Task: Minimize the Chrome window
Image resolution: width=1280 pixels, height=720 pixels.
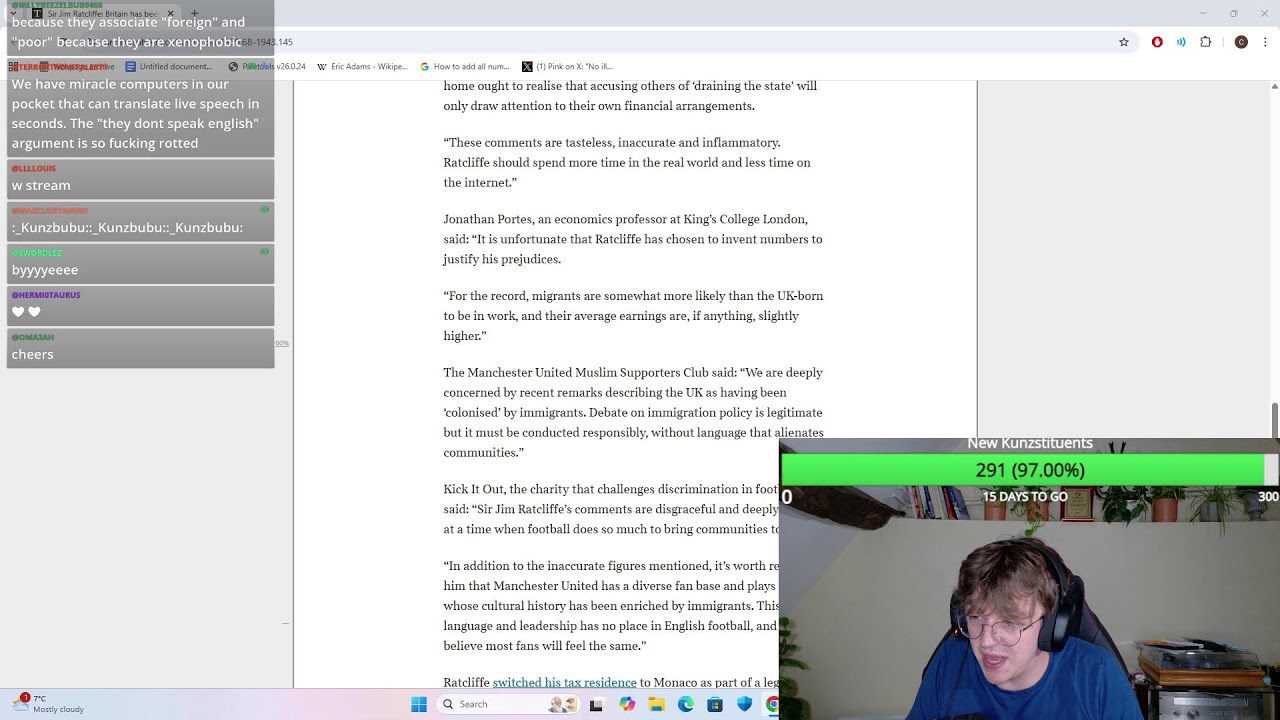Action: click(x=1203, y=13)
